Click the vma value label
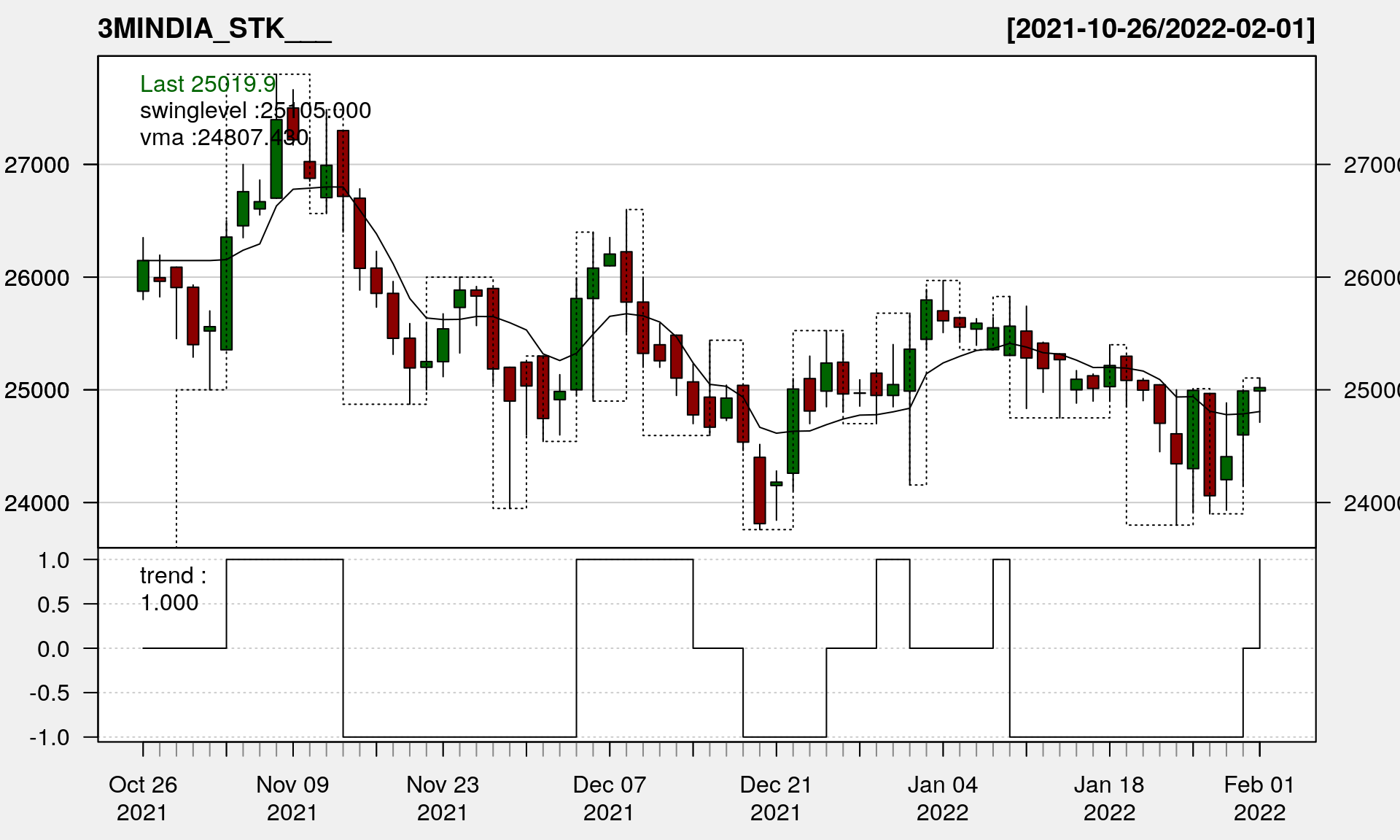Viewport: 1400px width, 840px height. click(x=224, y=137)
